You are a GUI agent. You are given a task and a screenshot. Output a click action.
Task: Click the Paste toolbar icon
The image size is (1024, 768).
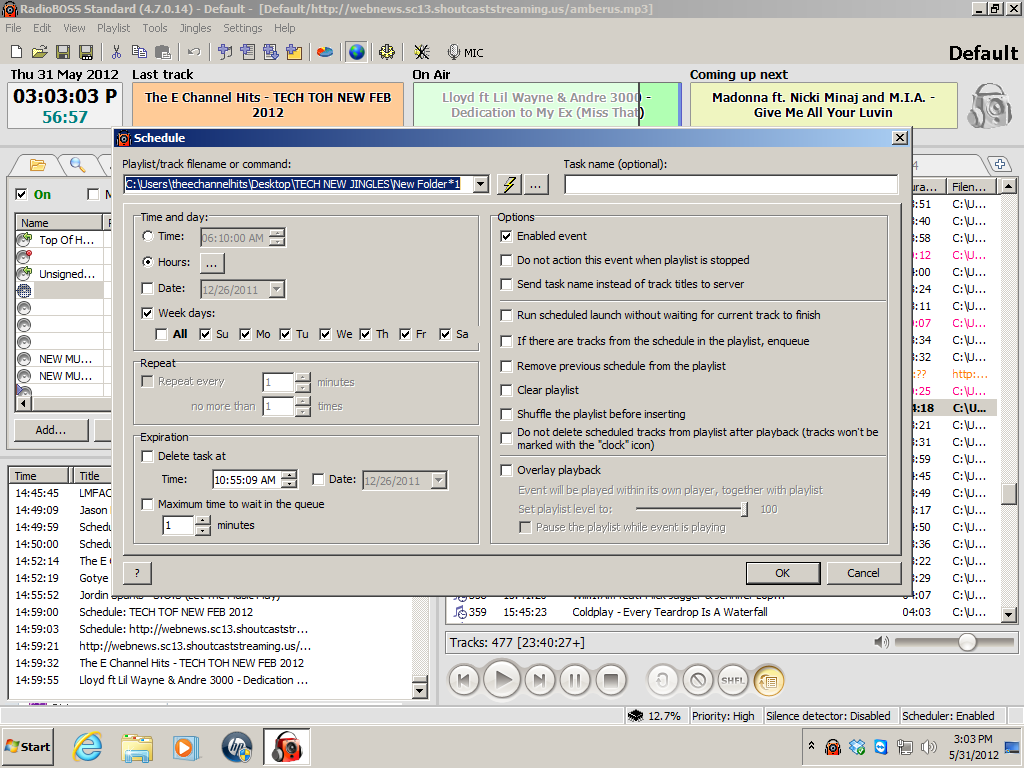tap(163, 52)
